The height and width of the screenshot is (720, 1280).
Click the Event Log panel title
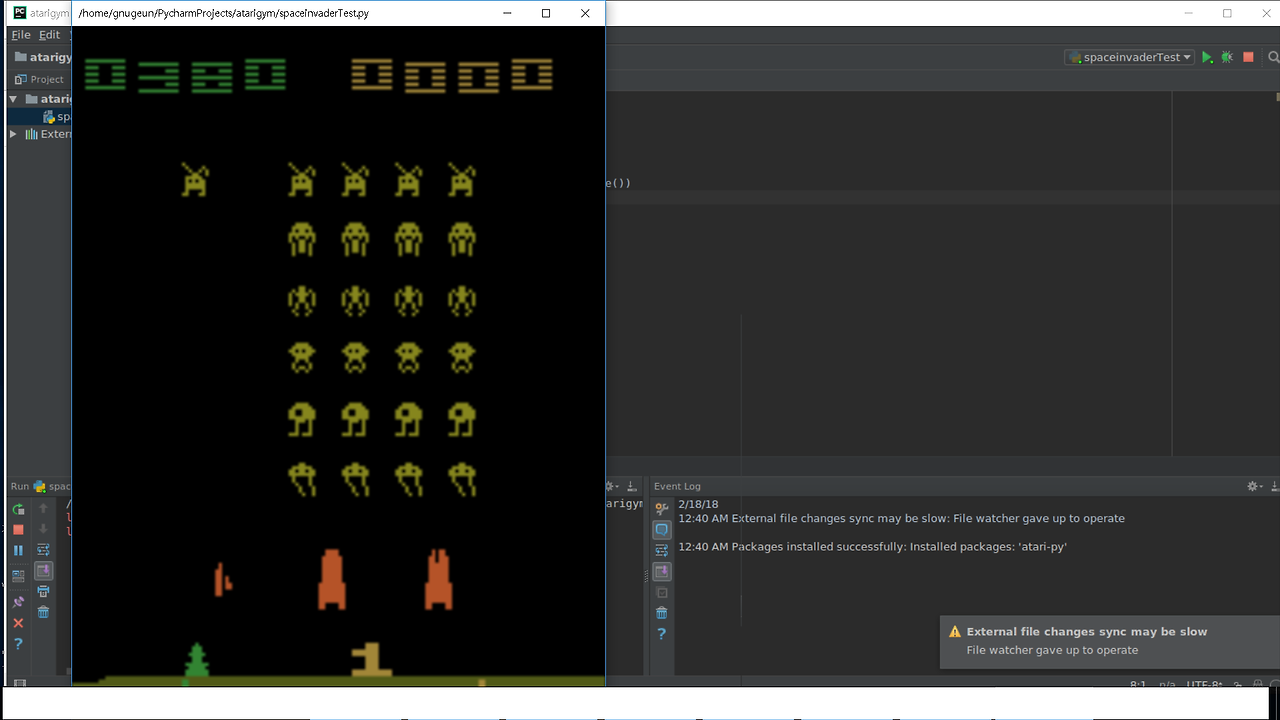coord(677,486)
